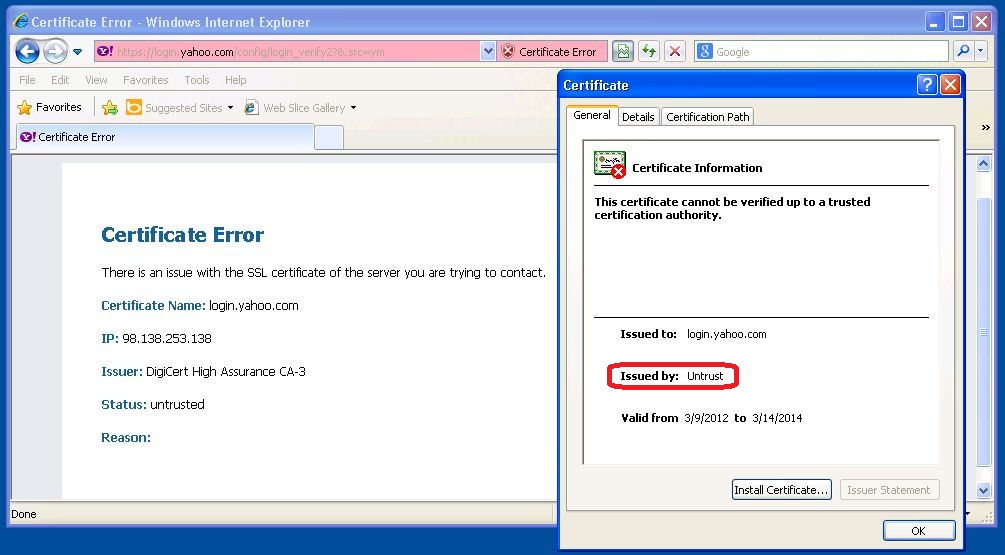
Task: Open the Tools menu
Action: [197, 80]
